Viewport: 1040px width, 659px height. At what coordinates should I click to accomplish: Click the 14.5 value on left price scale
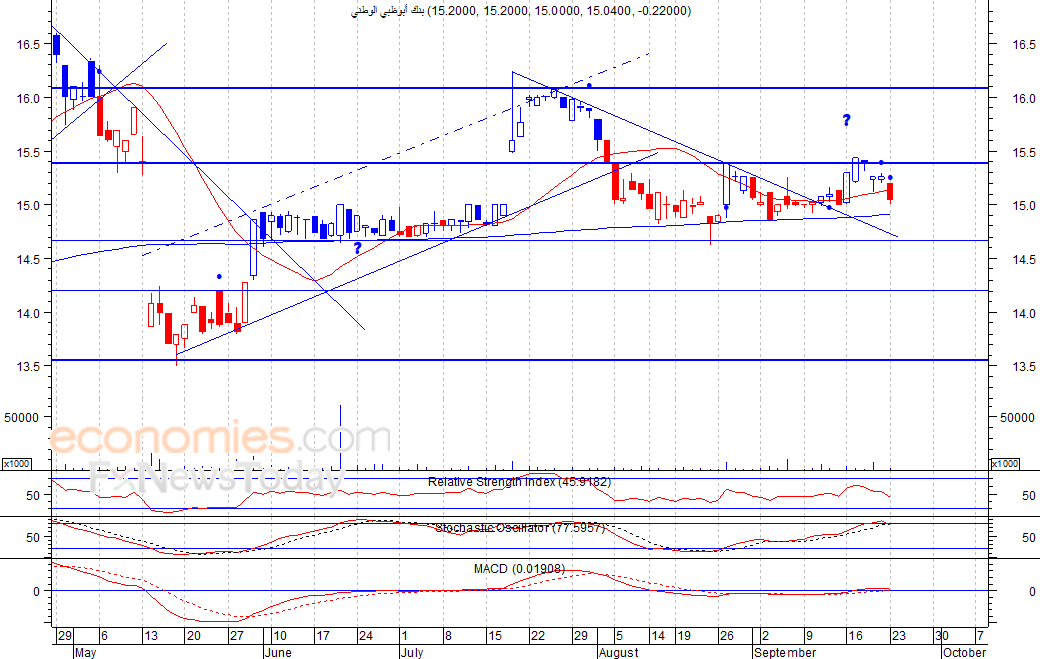pos(29,259)
